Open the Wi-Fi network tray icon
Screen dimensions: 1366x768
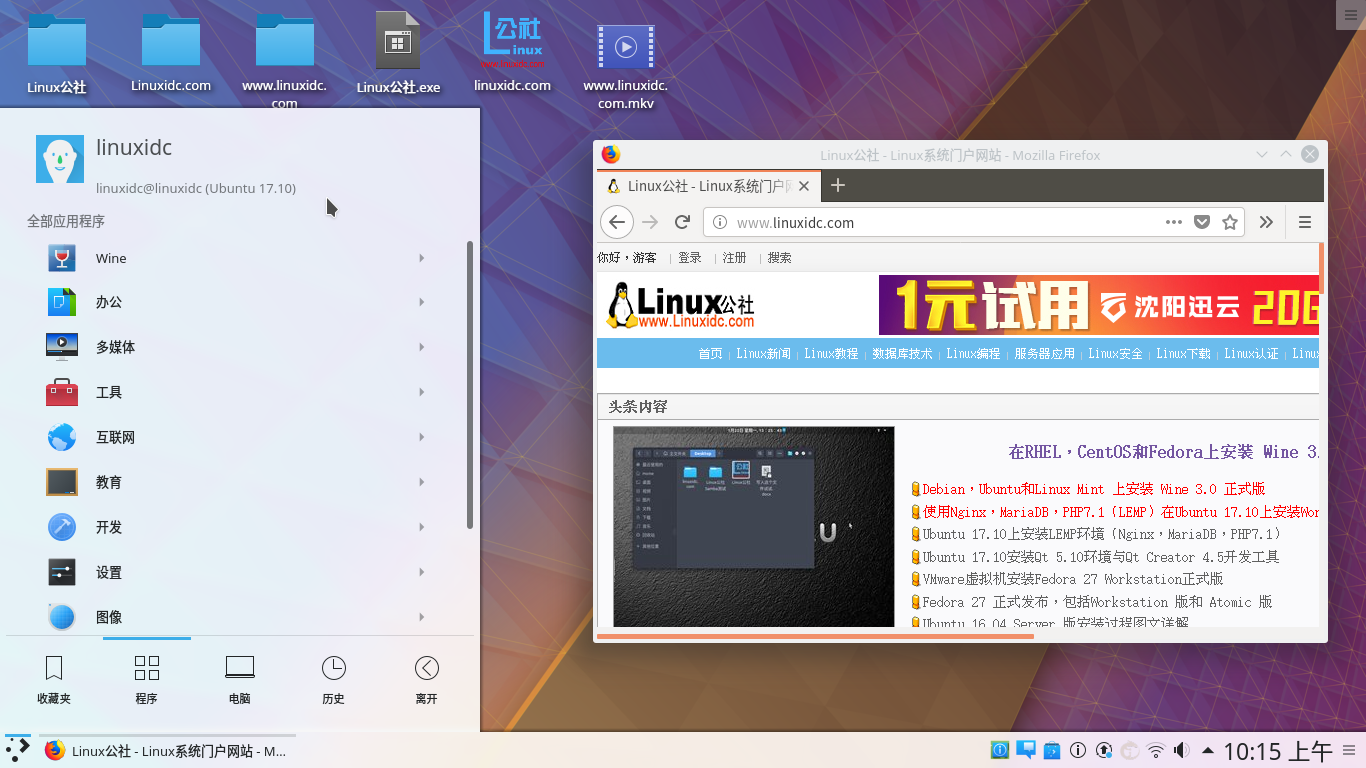click(1156, 750)
